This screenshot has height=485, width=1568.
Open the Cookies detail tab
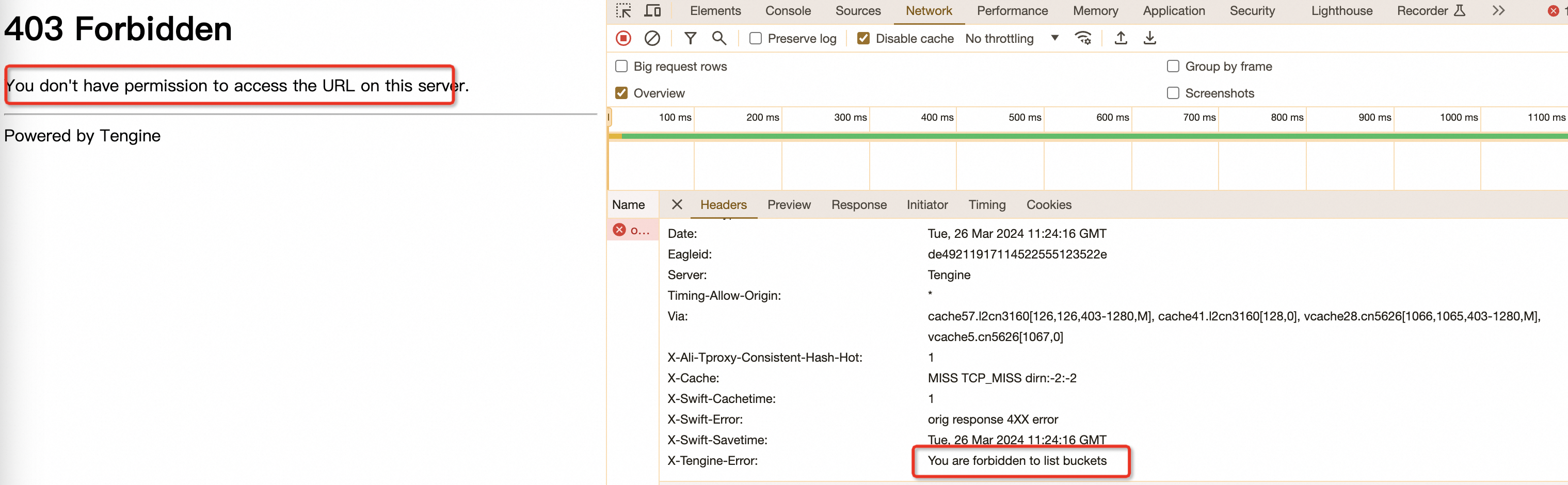1049,204
